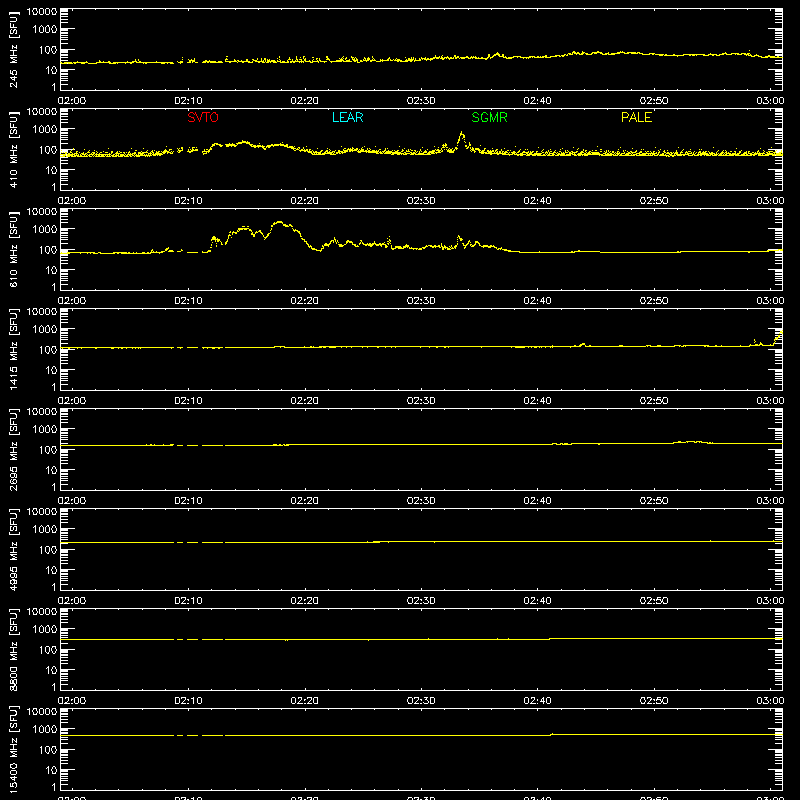Click the yellow PALE station label
Image resolution: width=800 pixels, height=800 pixels.
coord(636,117)
